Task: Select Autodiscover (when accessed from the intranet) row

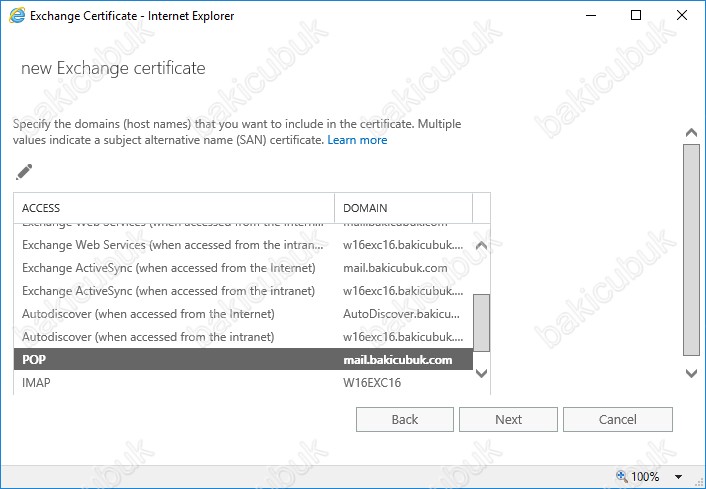Action: coord(243,336)
